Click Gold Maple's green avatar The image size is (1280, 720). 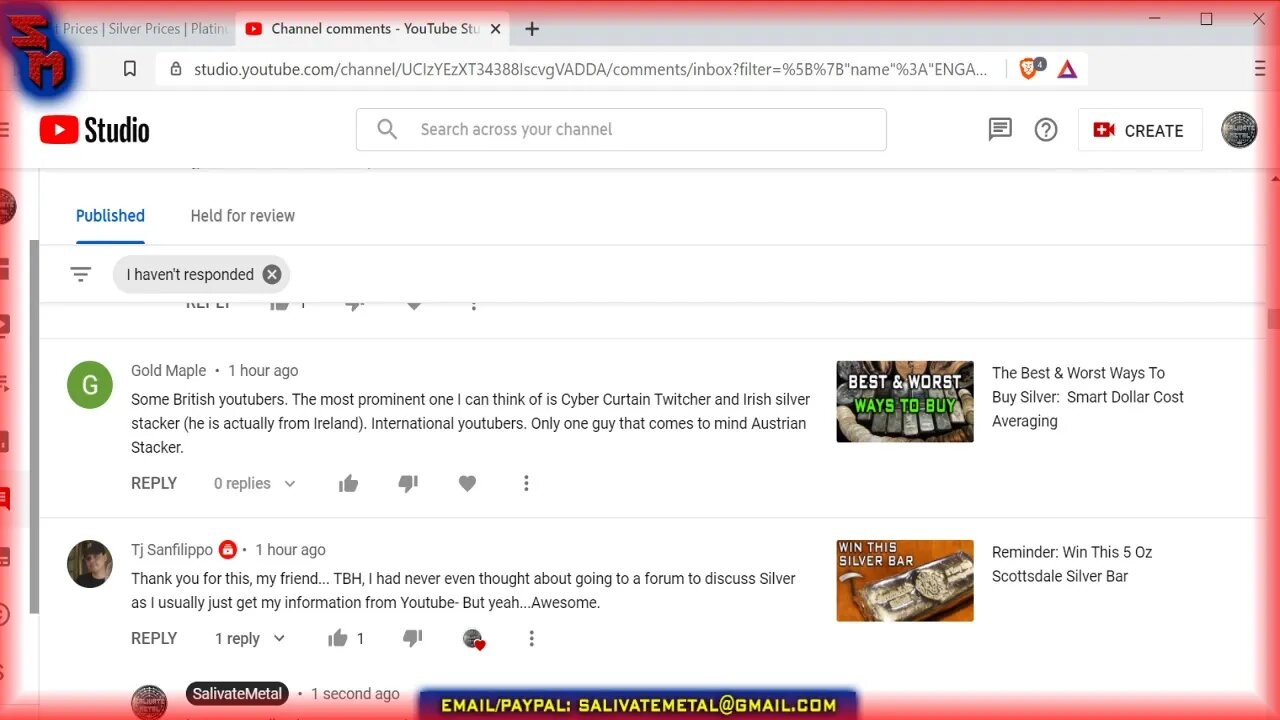pos(90,385)
